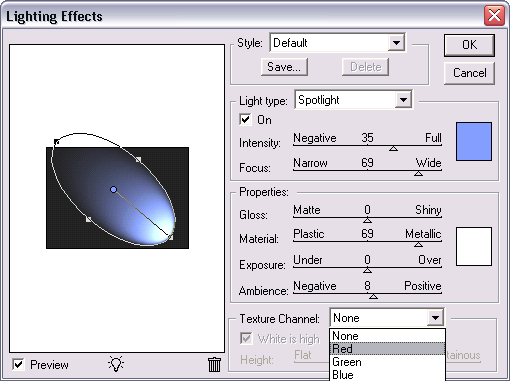Screen dimensions: 510x381
Task: Click the Intensity slider thumb
Action: [x=393, y=148]
